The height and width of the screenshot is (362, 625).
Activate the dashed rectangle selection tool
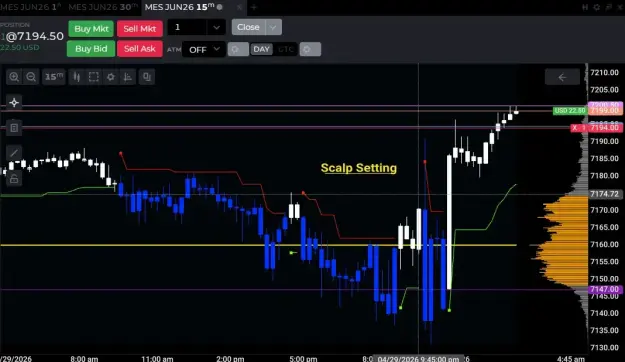click(x=94, y=77)
